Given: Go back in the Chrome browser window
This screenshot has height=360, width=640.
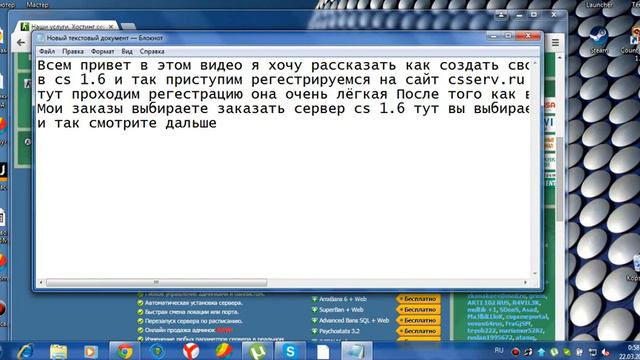Looking at the screenshot, I should 21,42.
